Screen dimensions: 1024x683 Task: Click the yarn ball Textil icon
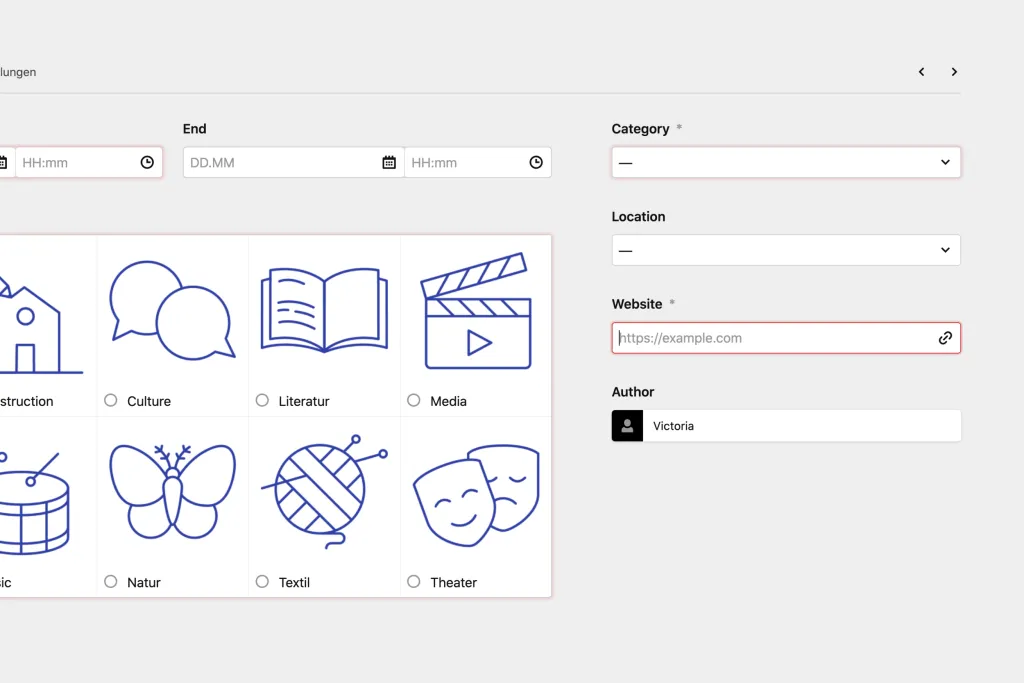coord(324,492)
